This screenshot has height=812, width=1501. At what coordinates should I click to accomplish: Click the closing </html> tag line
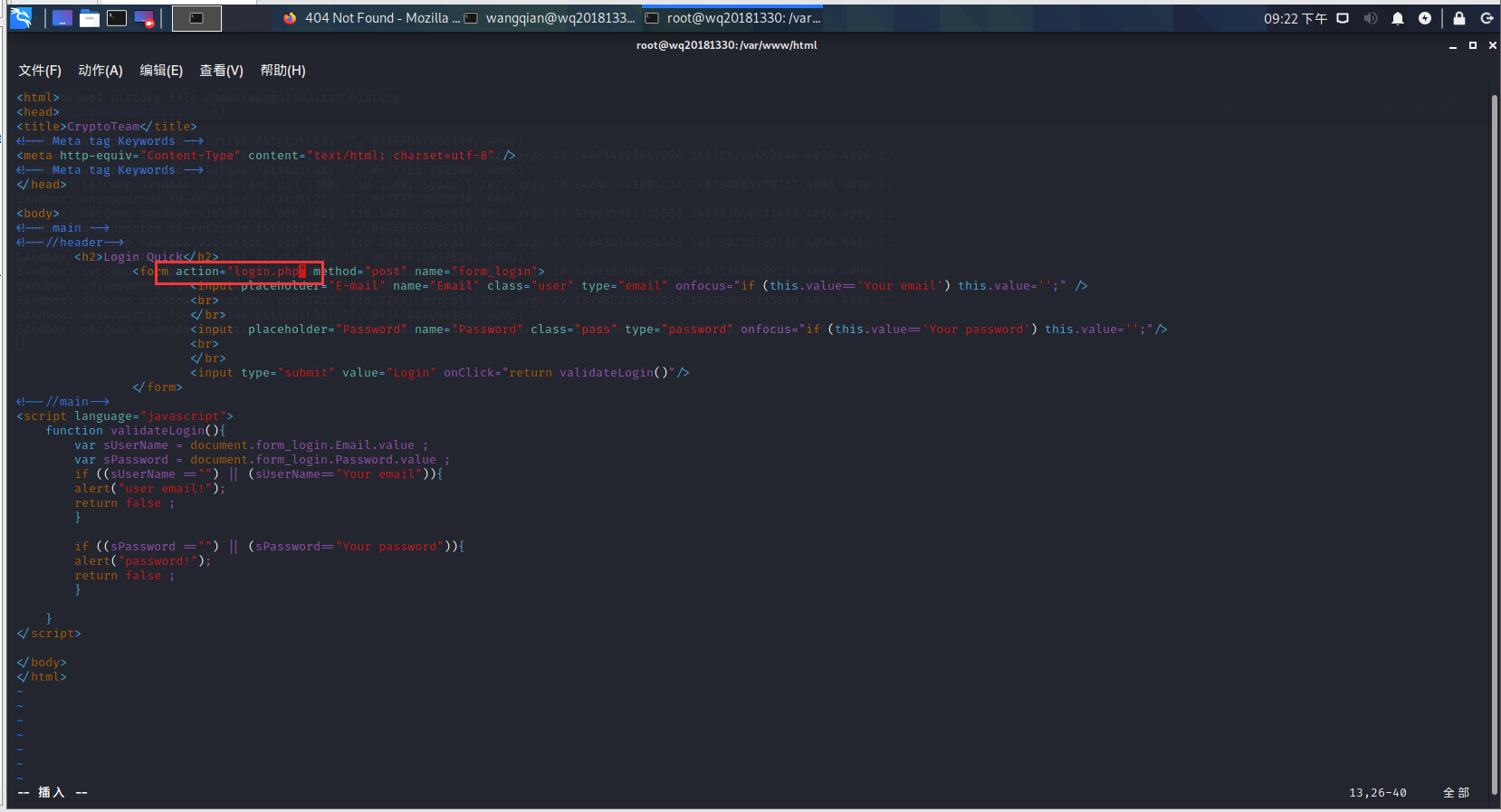click(42, 677)
